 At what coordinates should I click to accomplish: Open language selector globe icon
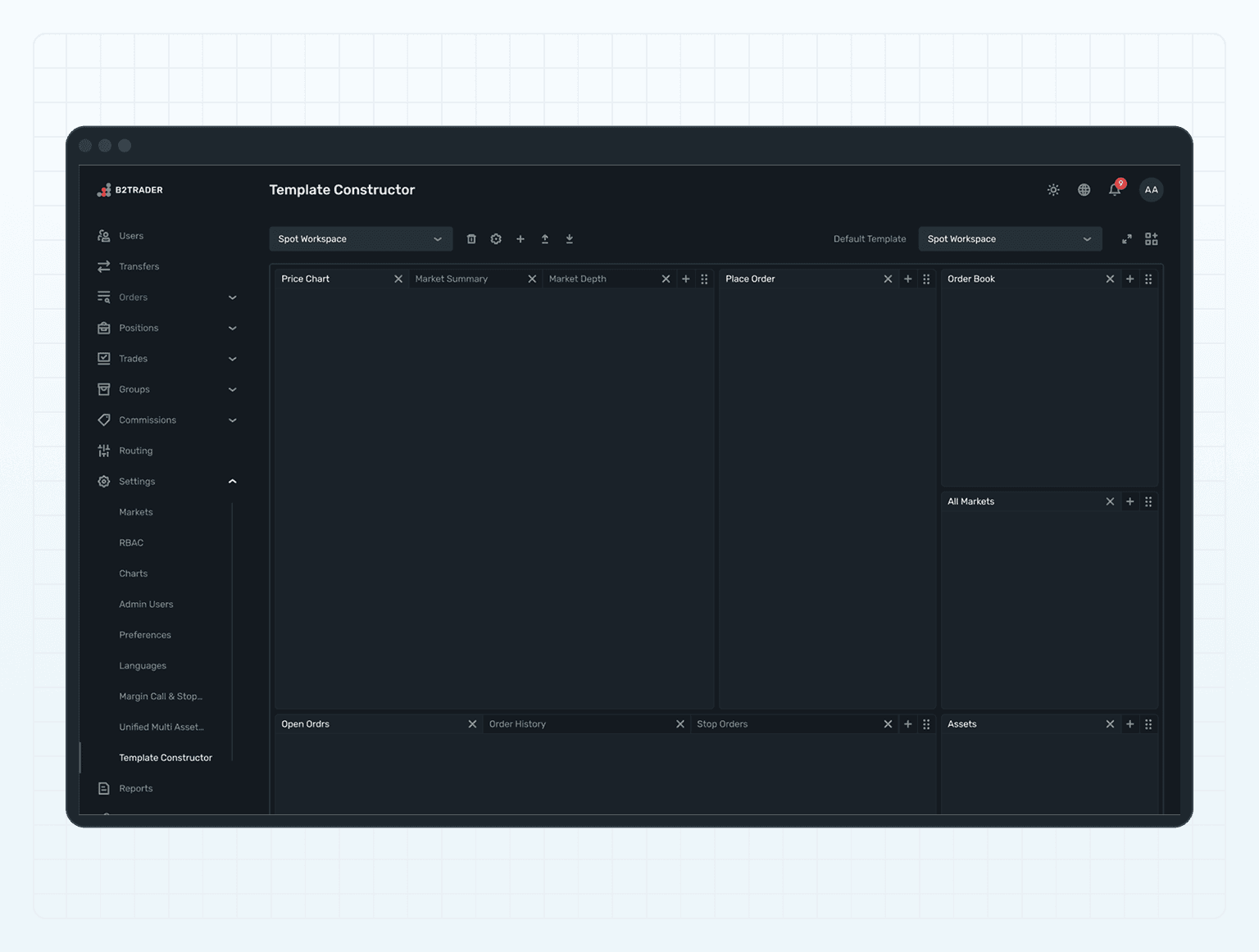(1084, 190)
